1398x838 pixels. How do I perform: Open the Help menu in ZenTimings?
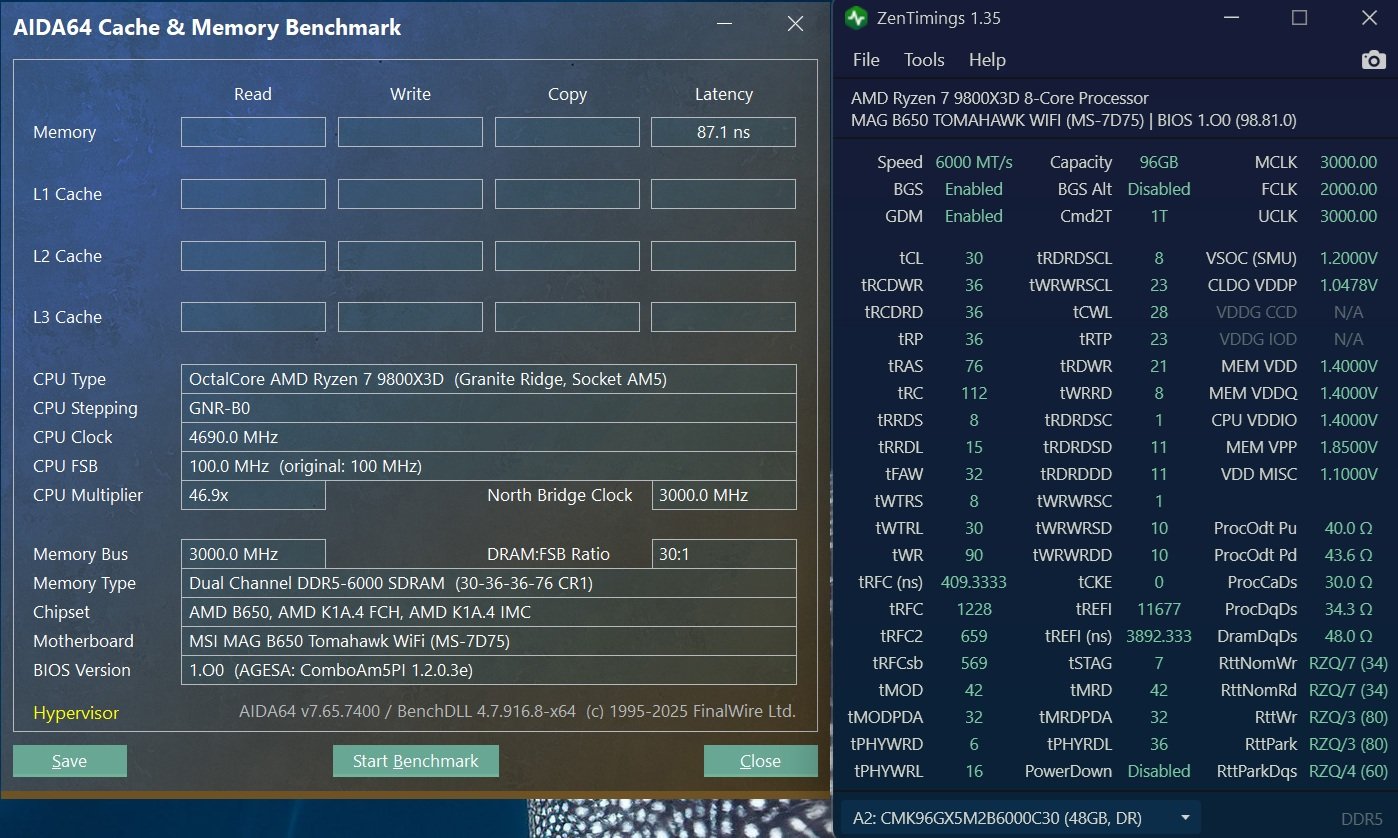click(x=987, y=60)
